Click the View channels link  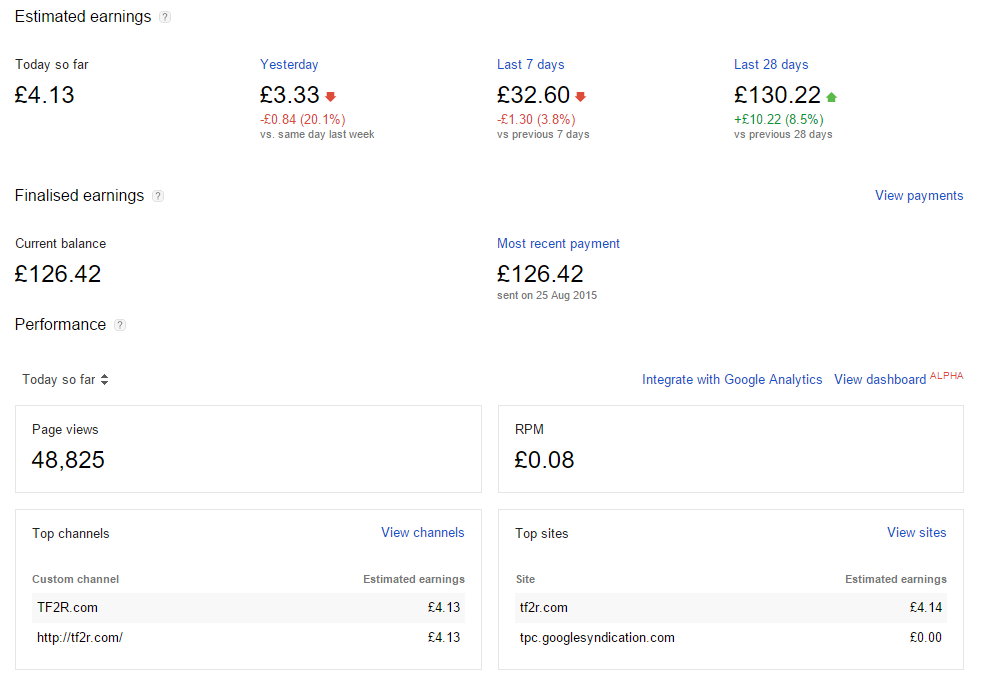point(423,532)
